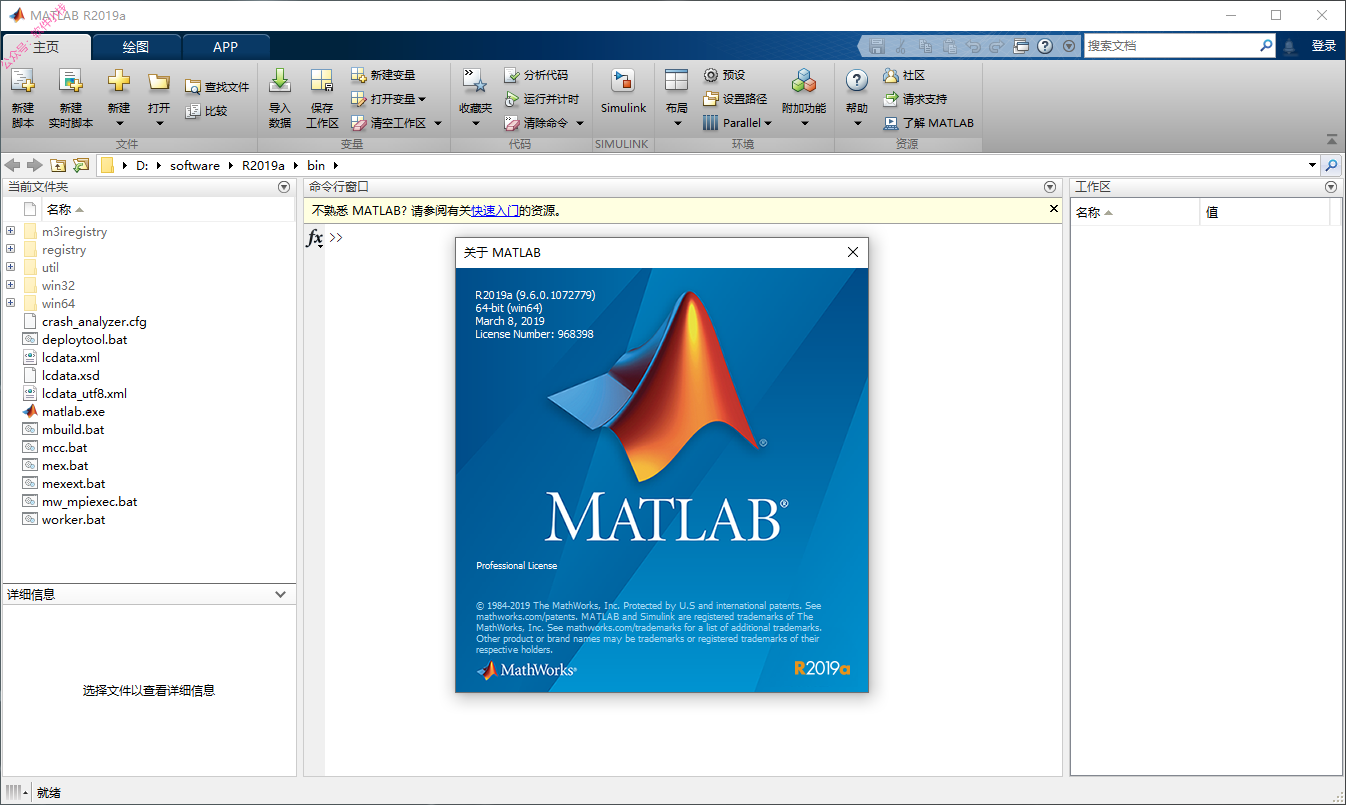Switch to the APP tab
Image resolution: width=1346 pixels, height=805 pixels.
tap(226, 47)
